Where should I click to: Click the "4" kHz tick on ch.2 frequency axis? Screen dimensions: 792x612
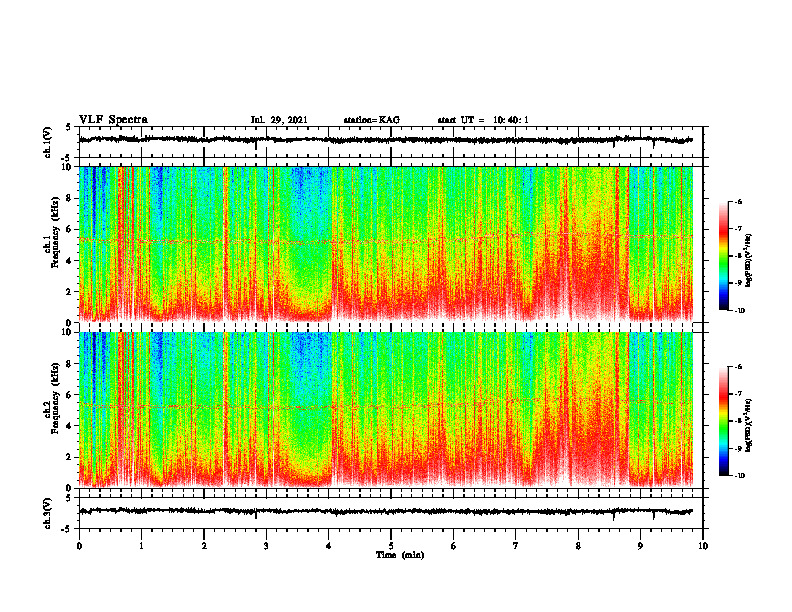69,426
